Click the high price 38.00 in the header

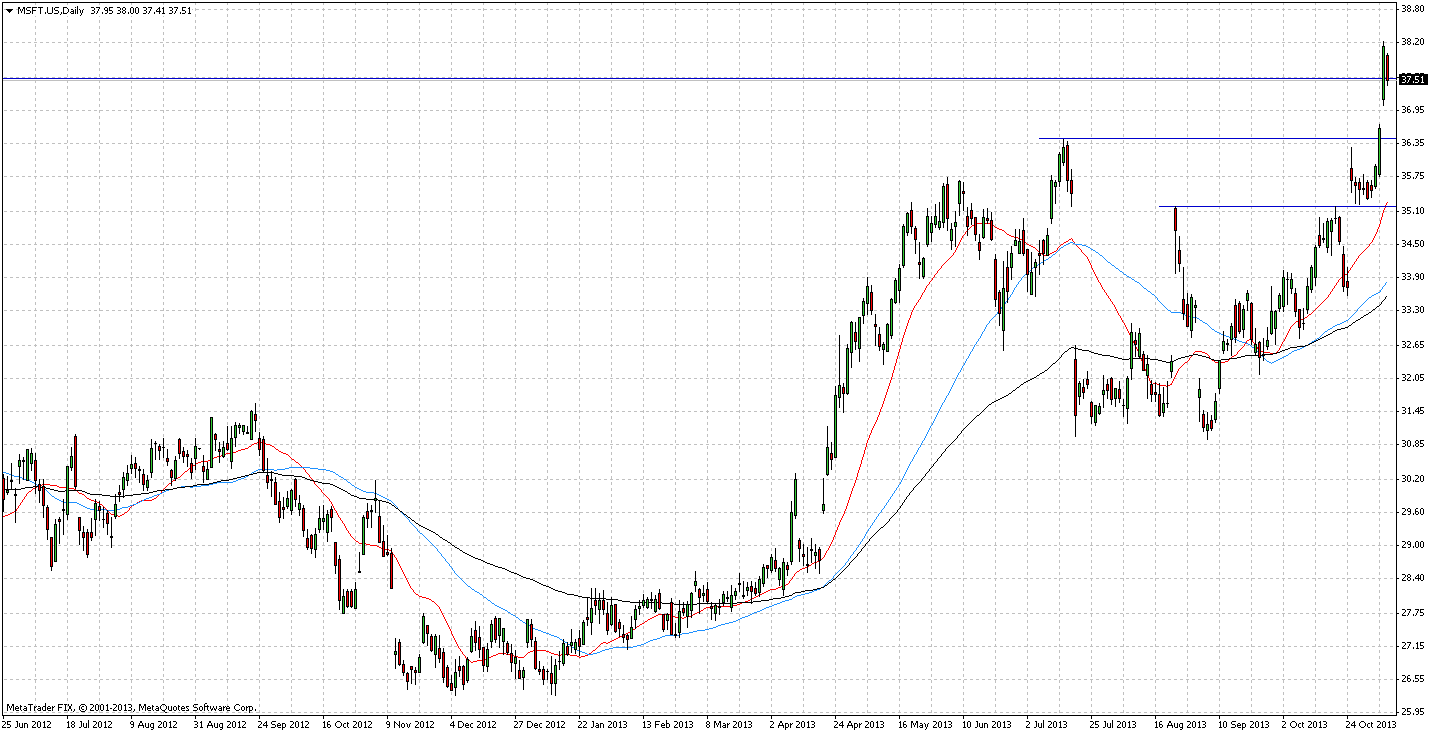click(x=129, y=10)
